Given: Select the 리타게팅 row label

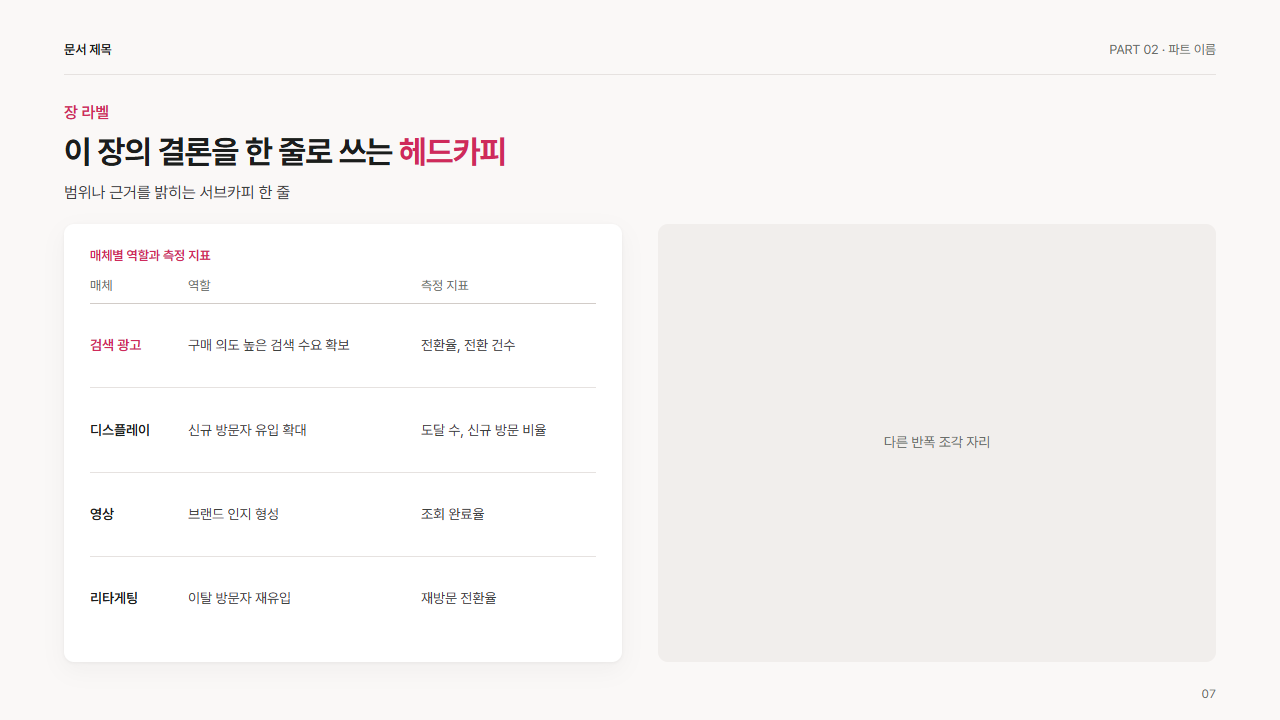Looking at the screenshot, I should coord(114,598).
